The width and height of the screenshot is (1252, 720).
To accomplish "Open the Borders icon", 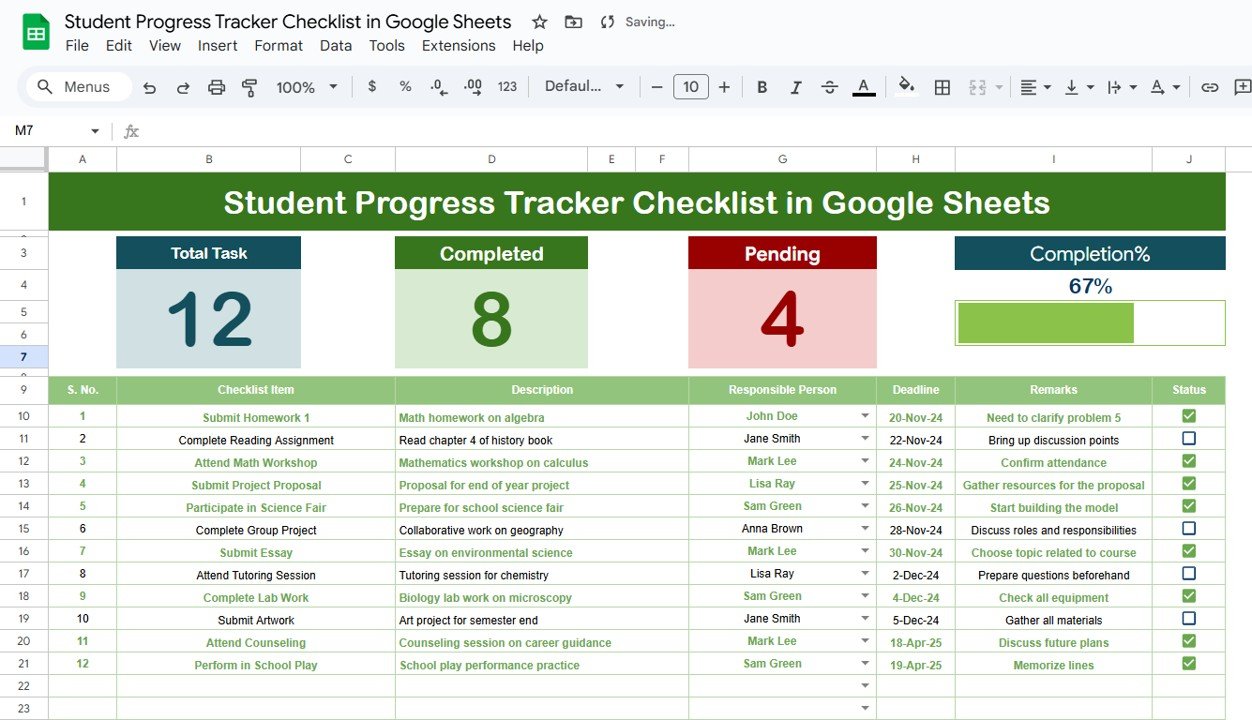I will 942,88.
